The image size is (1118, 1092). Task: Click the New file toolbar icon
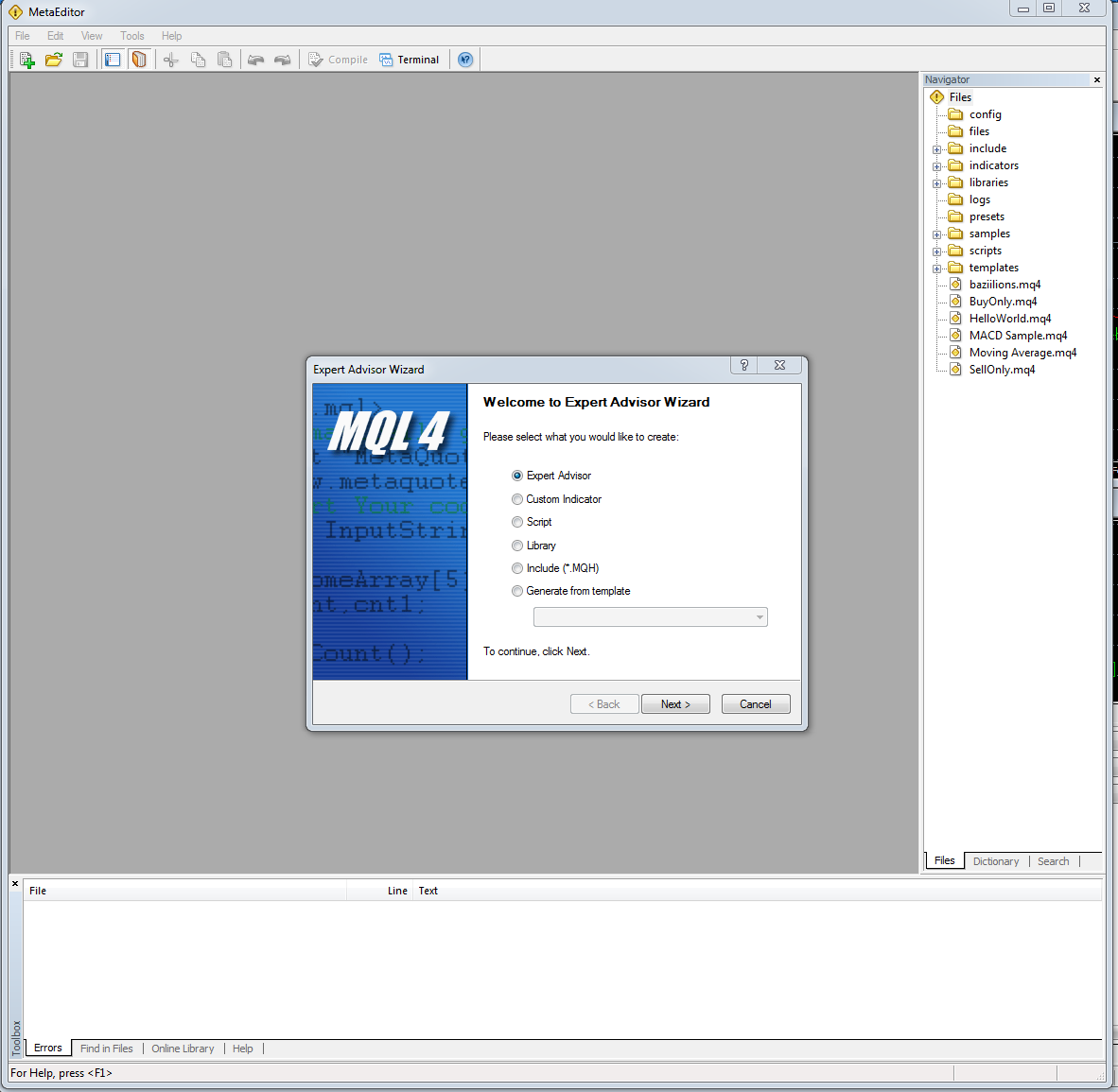tap(26, 60)
